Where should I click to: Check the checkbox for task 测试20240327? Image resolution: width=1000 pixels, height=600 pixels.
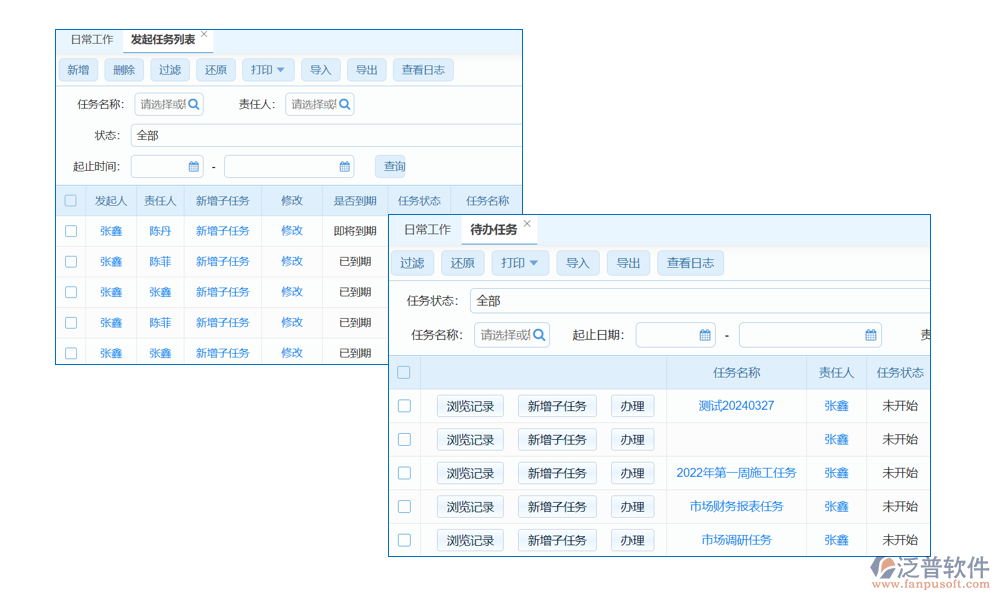pos(404,406)
